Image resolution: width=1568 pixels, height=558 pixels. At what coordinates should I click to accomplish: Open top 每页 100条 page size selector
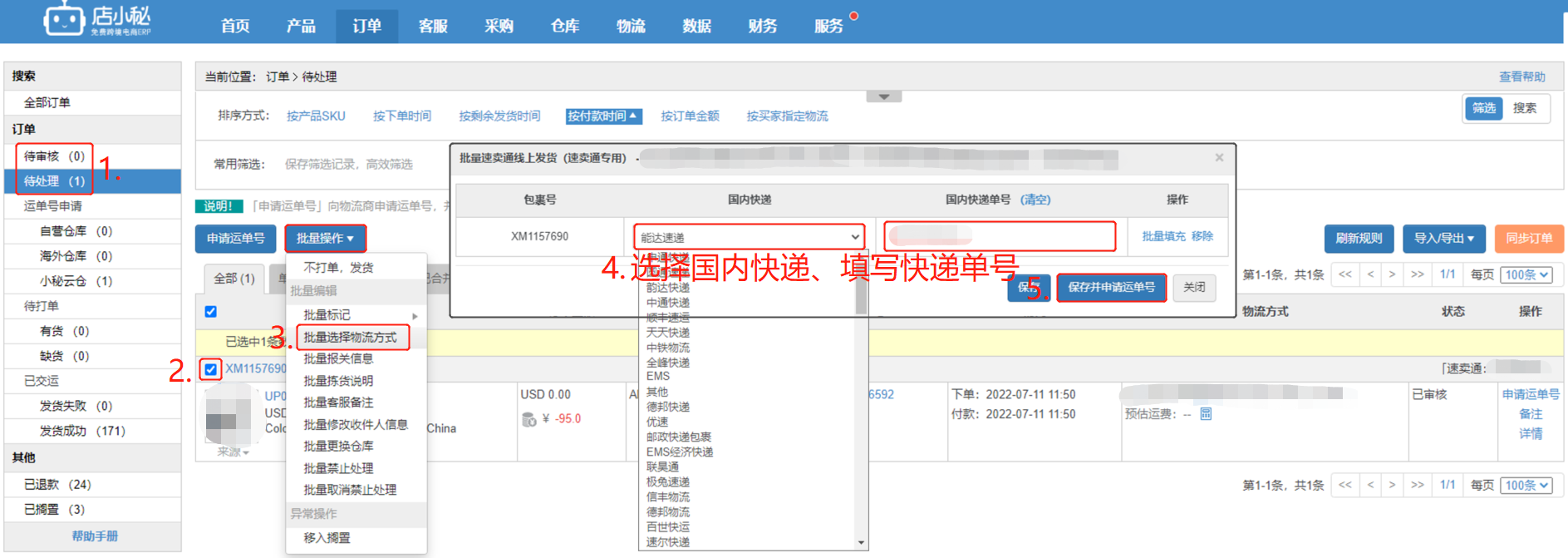[x=1526, y=274]
